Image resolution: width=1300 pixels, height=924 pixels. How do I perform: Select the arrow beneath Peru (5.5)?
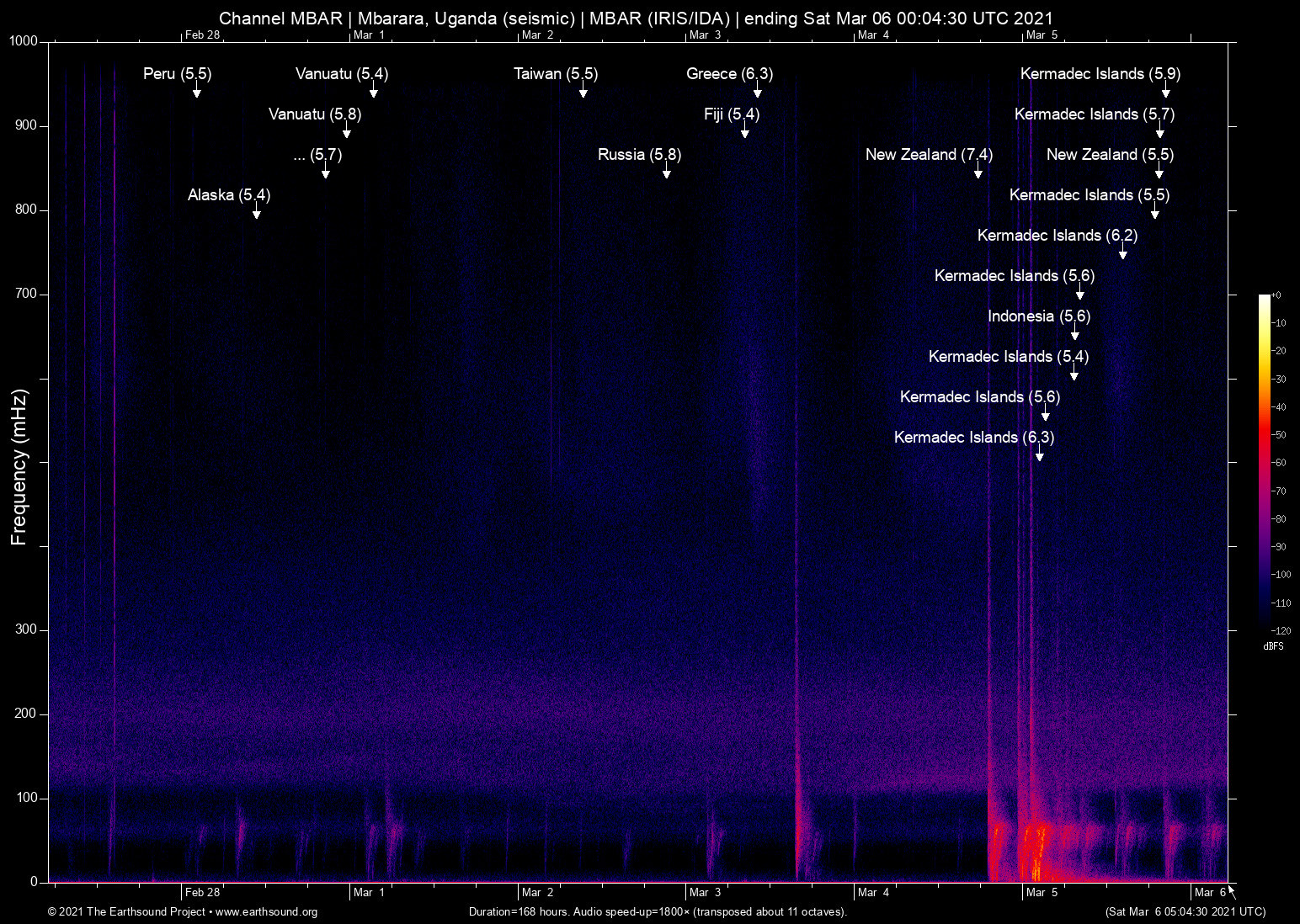(196, 92)
